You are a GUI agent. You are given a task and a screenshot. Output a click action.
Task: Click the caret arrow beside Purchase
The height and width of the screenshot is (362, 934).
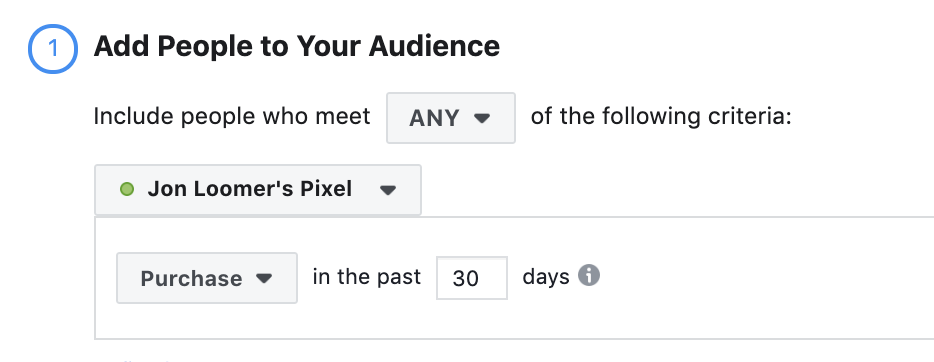click(x=264, y=278)
